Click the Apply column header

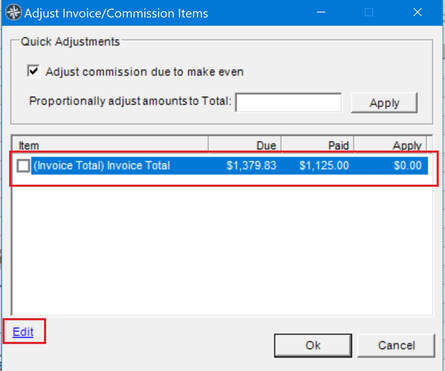(x=390, y=145)
